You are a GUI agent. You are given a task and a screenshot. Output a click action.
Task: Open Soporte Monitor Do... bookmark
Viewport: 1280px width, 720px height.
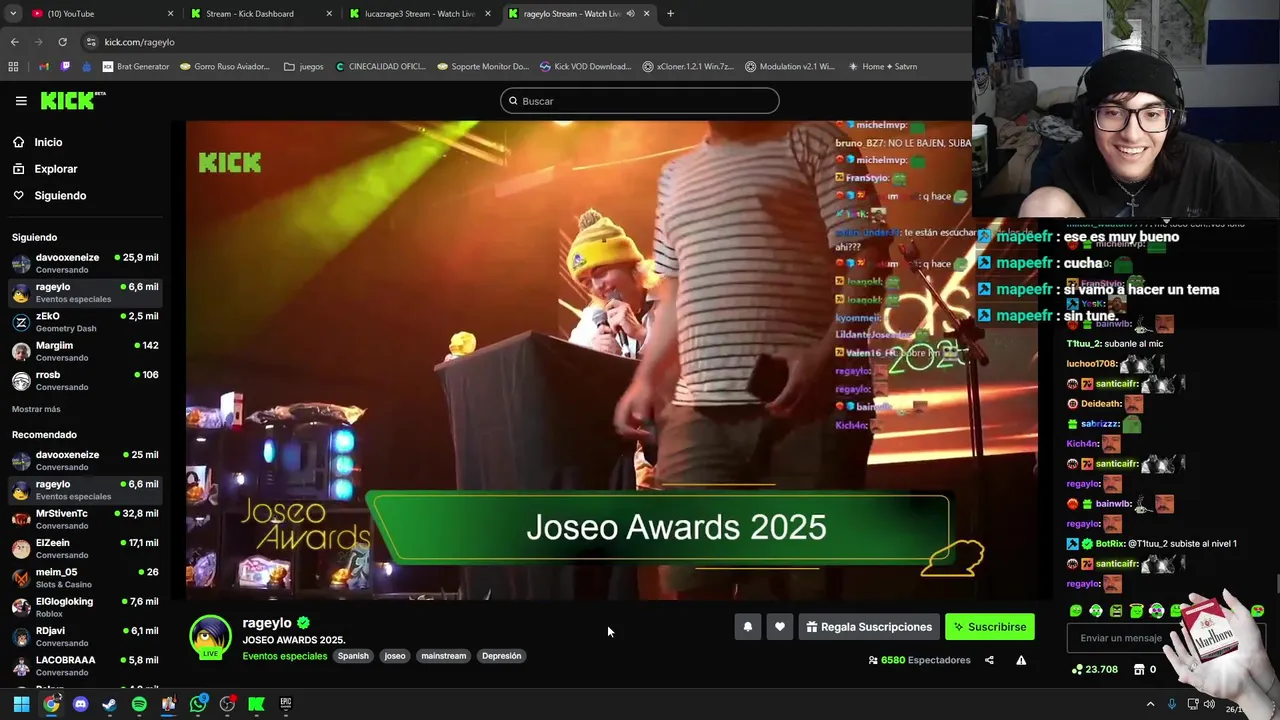coord(483,67)
